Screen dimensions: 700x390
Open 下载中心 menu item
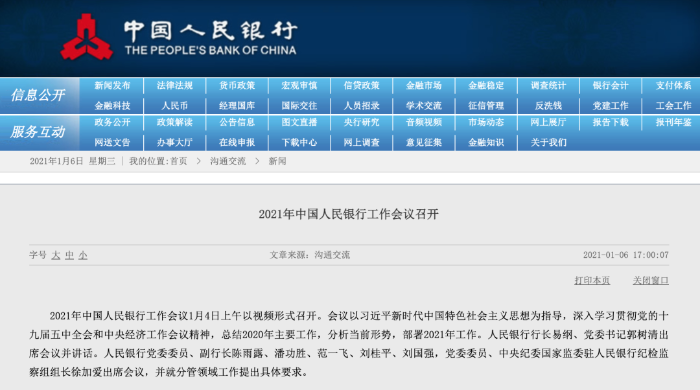point(299,142)
